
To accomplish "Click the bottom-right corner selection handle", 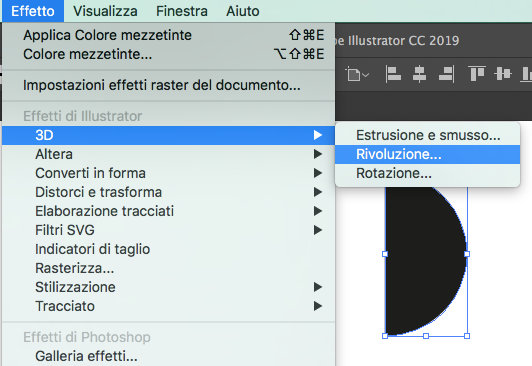I will [467, 336].
